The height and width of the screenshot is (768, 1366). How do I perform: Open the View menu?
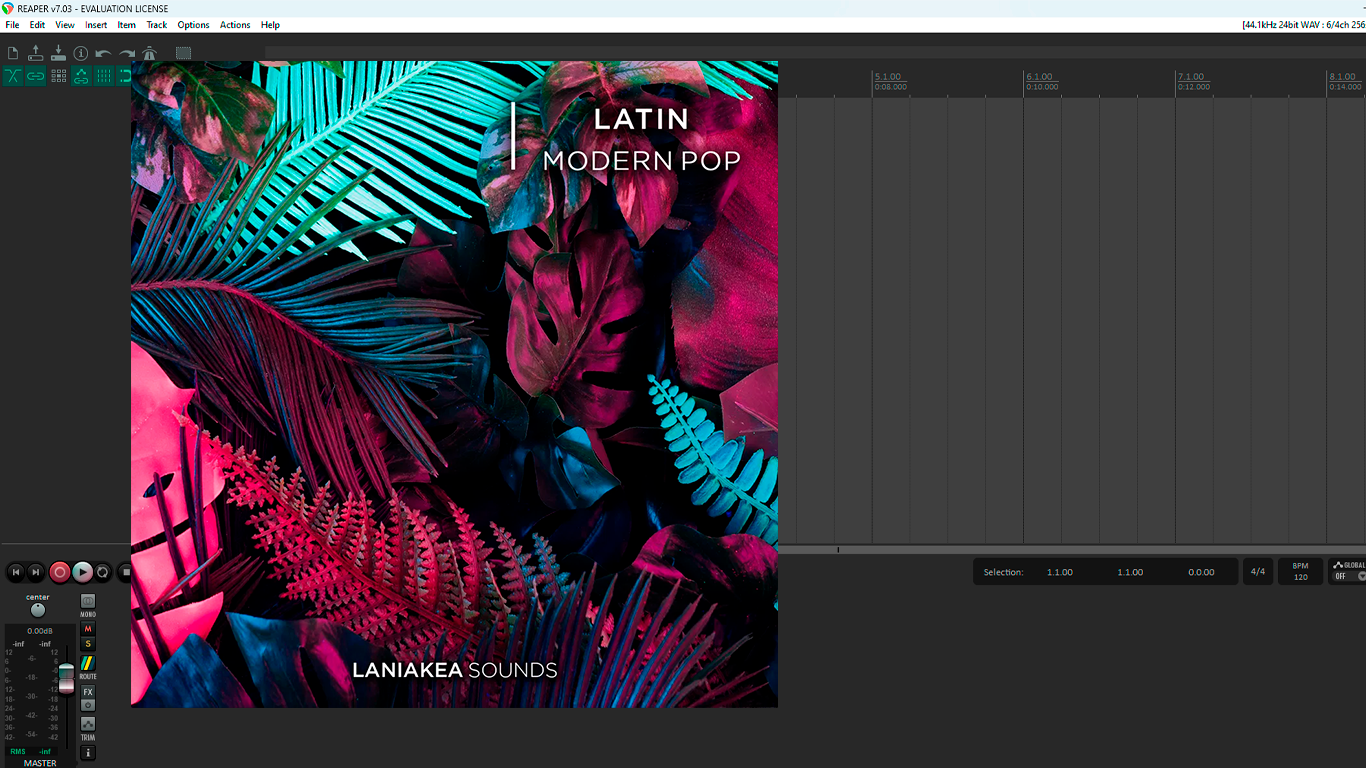click(65, 25)
